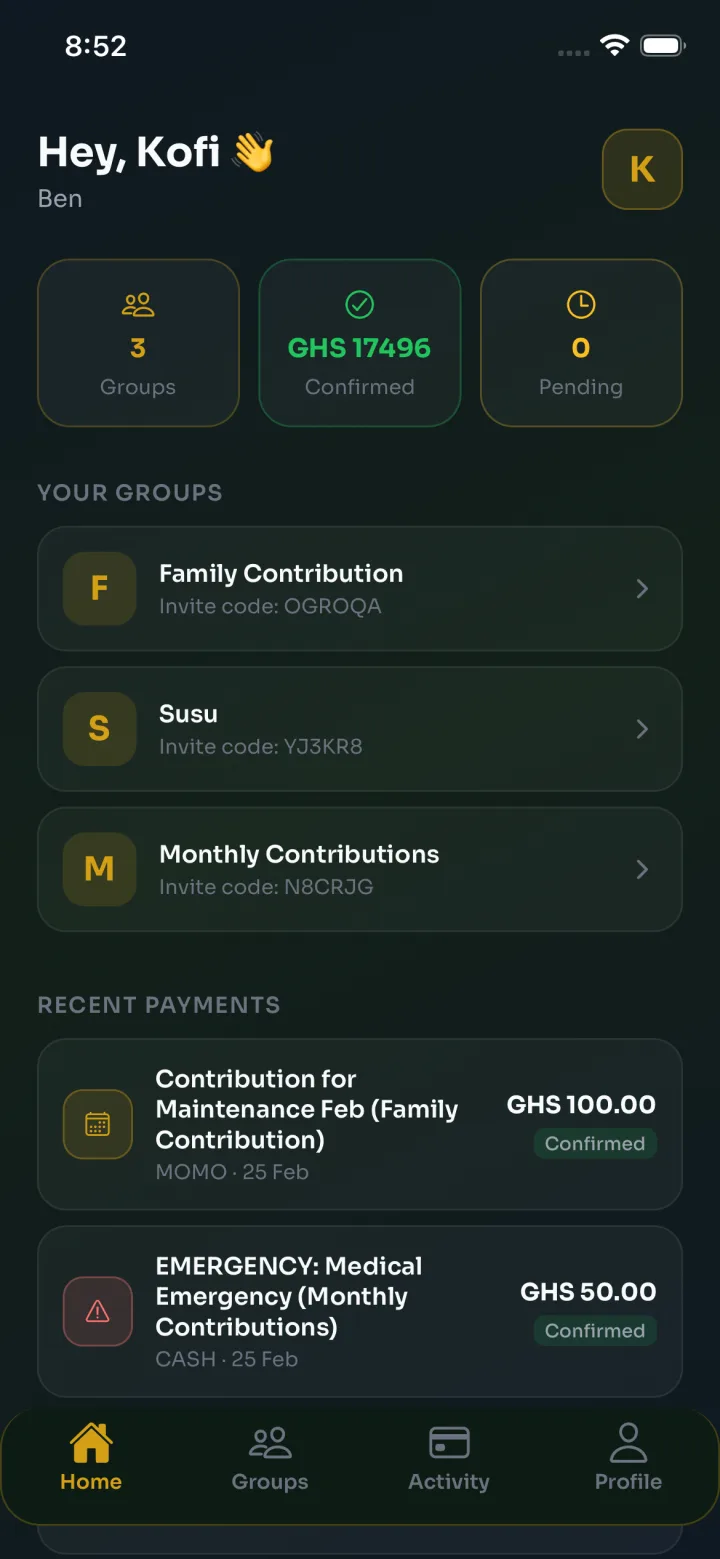Viewport: 720px width, 1559px height.
Task: Tap the red warning icon on Emergency payment
Action: coord(98,1311)
